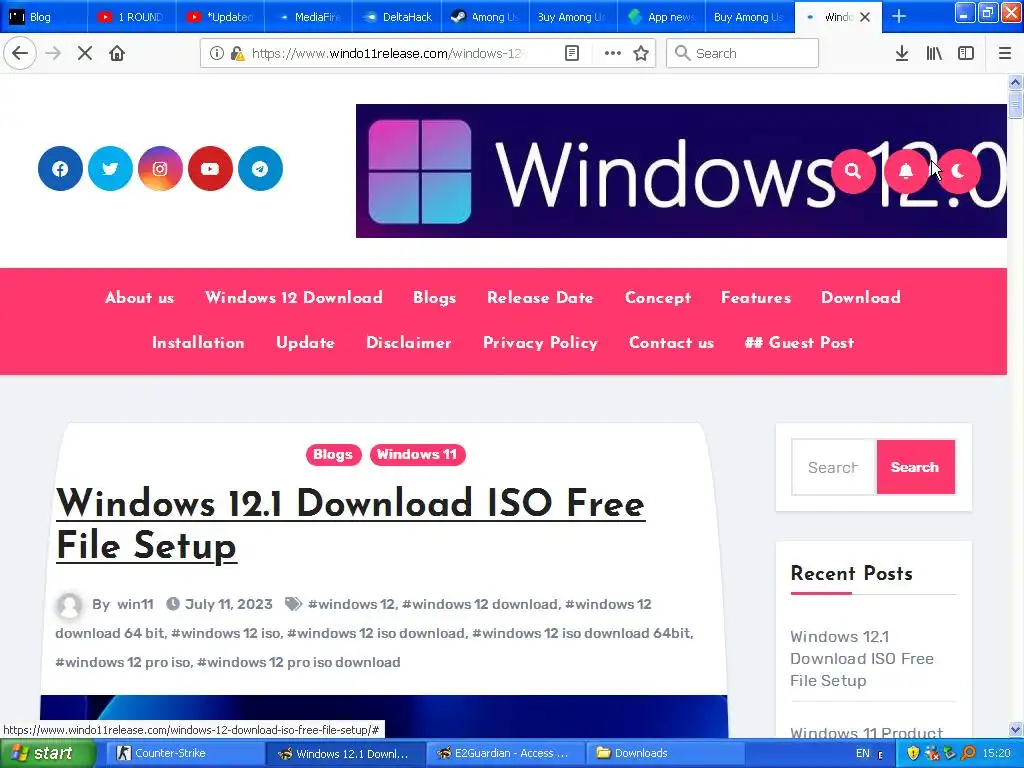Image resolution: width=1024 pixels, height=768 pixels.
Task: Open the Firefox hamburger menu
Action: pyautogui.click(x=1005, y=54)
